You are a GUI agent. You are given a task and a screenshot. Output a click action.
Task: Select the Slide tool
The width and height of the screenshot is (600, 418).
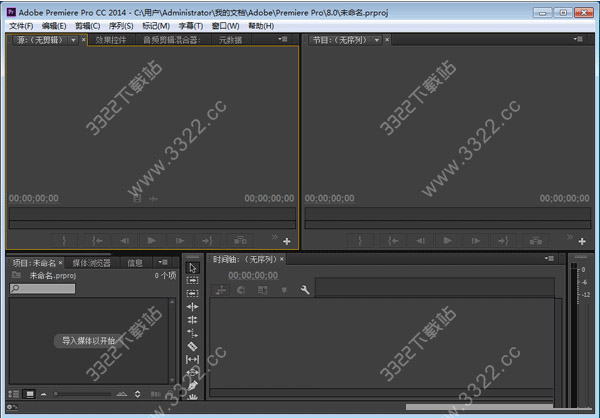click(192, 372)
